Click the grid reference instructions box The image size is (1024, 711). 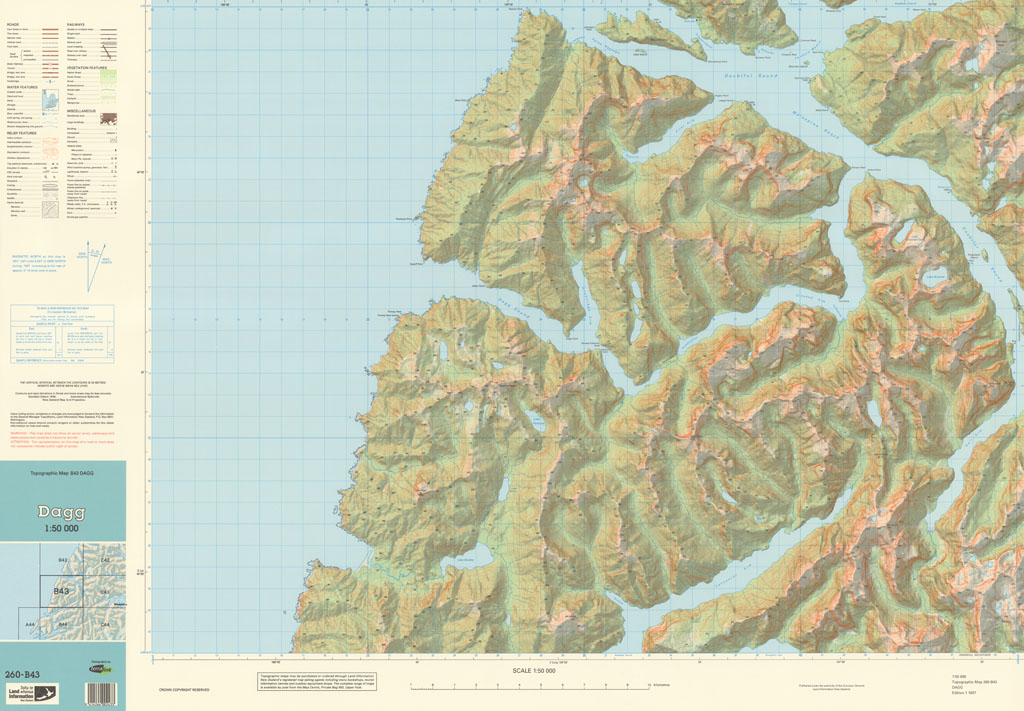click(62, 331)
